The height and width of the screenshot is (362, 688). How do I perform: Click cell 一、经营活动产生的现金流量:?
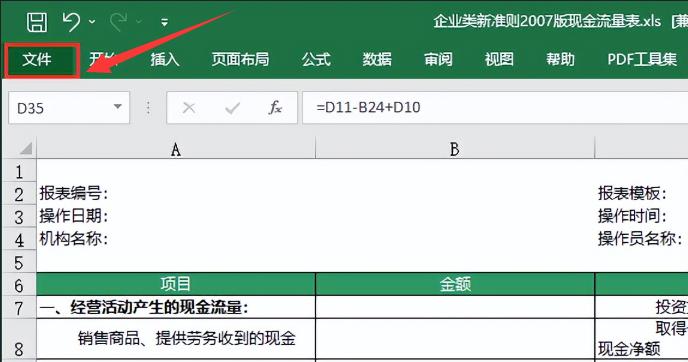click(x=176, y=307)
